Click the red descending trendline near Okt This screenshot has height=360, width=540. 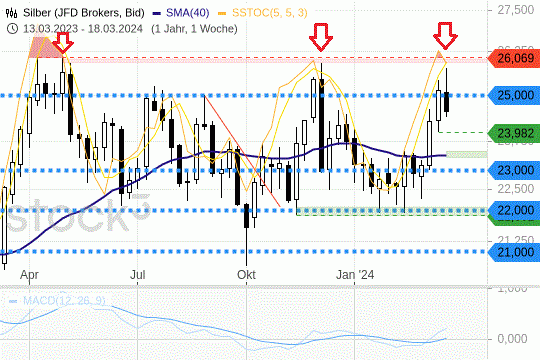(242, 151)
